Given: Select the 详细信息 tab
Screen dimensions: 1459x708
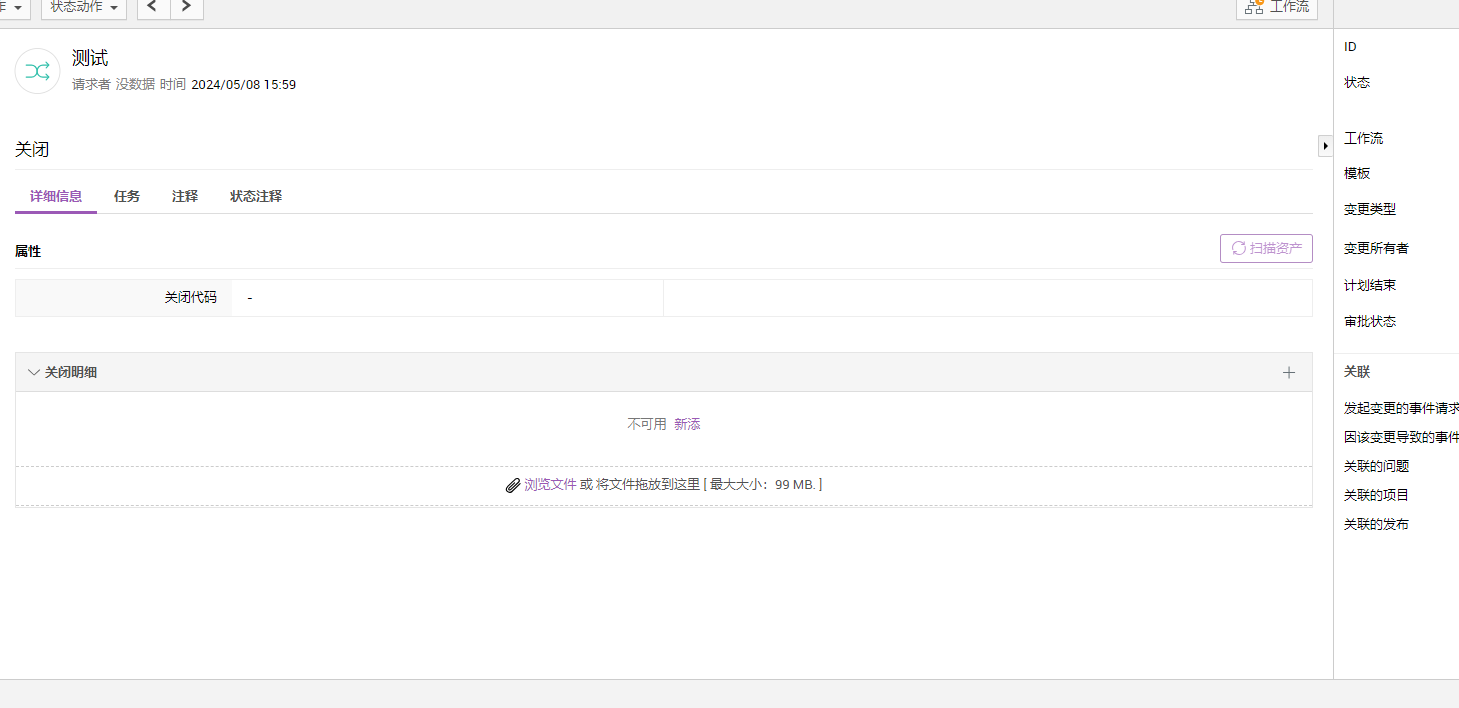Looking at the screenshot, I should click(56, 196).
